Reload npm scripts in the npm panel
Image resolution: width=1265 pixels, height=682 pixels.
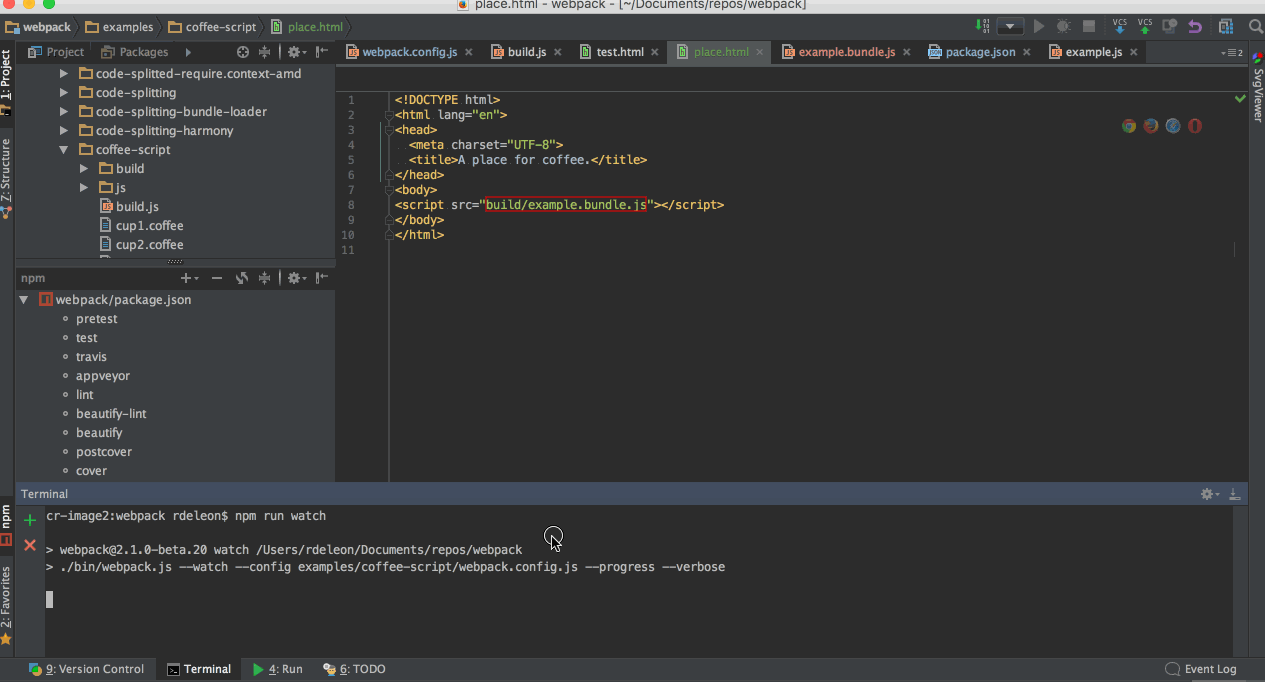242,277
